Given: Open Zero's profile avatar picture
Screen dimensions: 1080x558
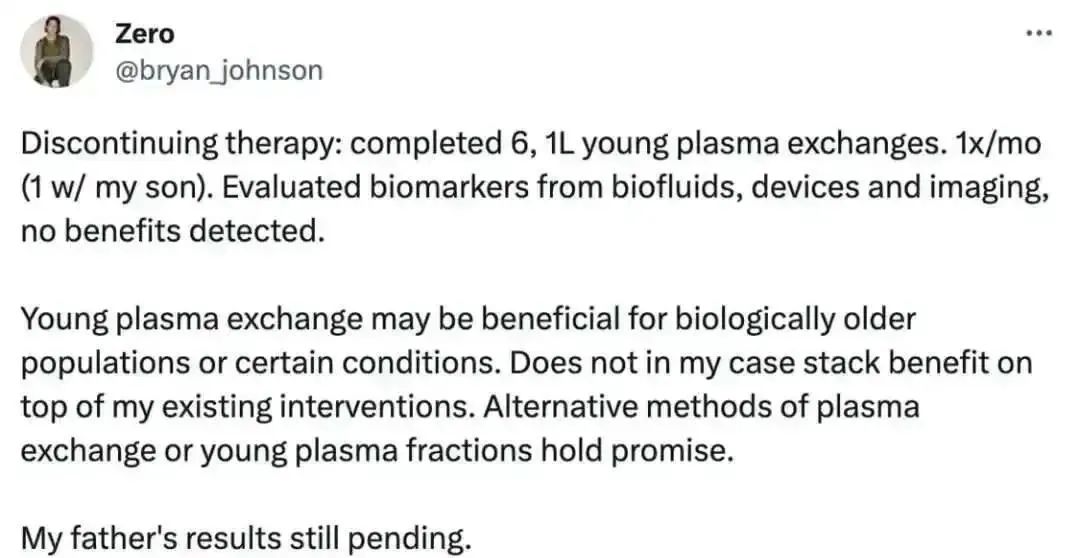Looking at the screenshot, I should [56, 52].
